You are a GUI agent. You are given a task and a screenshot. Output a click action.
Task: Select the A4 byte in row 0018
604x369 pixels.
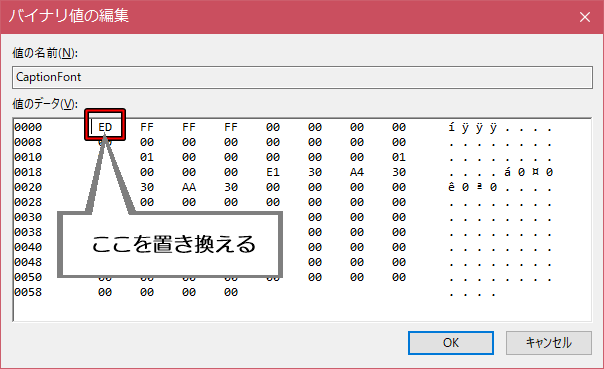[357, 172]
